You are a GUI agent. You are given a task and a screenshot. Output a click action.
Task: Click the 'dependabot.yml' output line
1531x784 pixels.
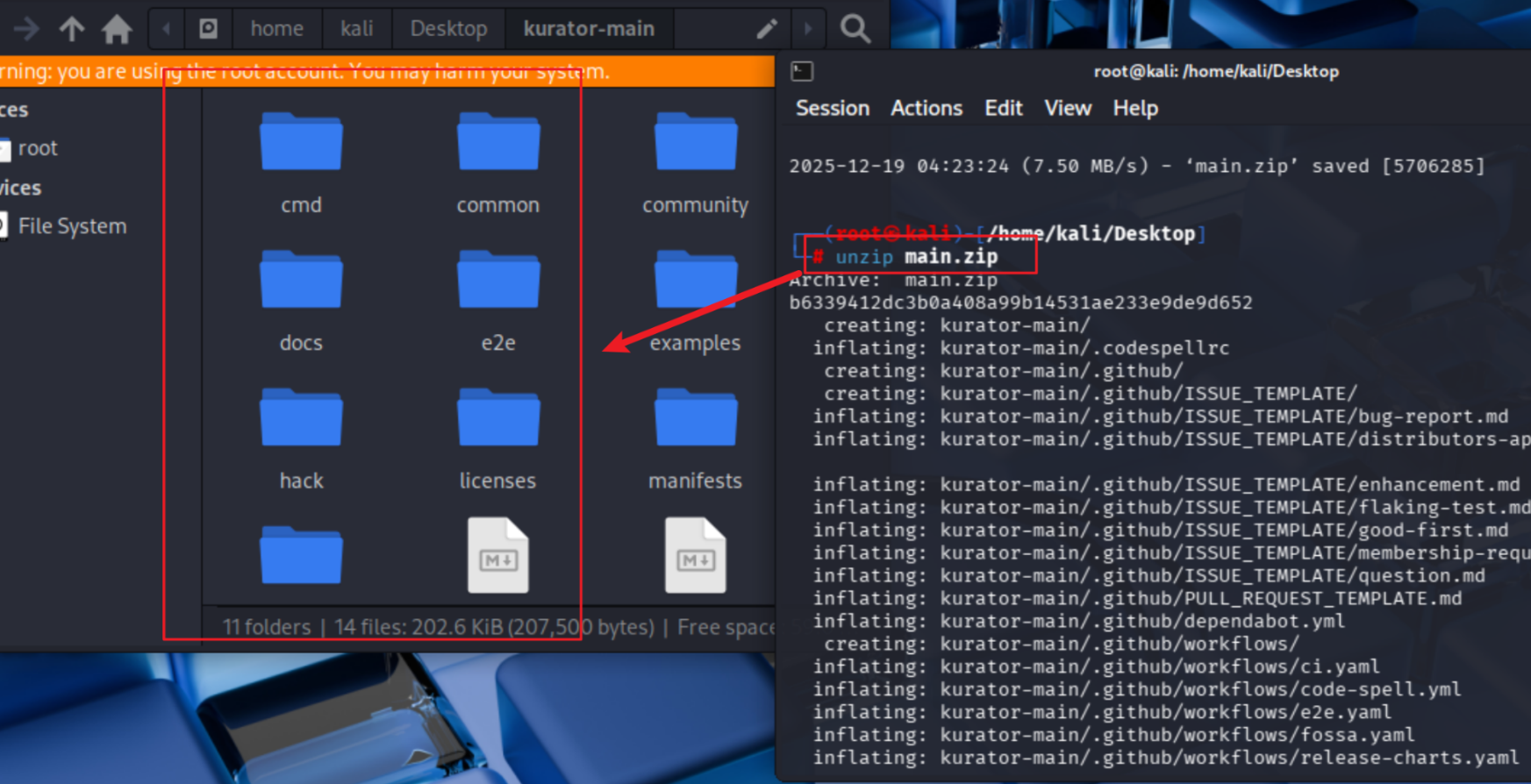pyautogui.click(x=1079, y=622)
